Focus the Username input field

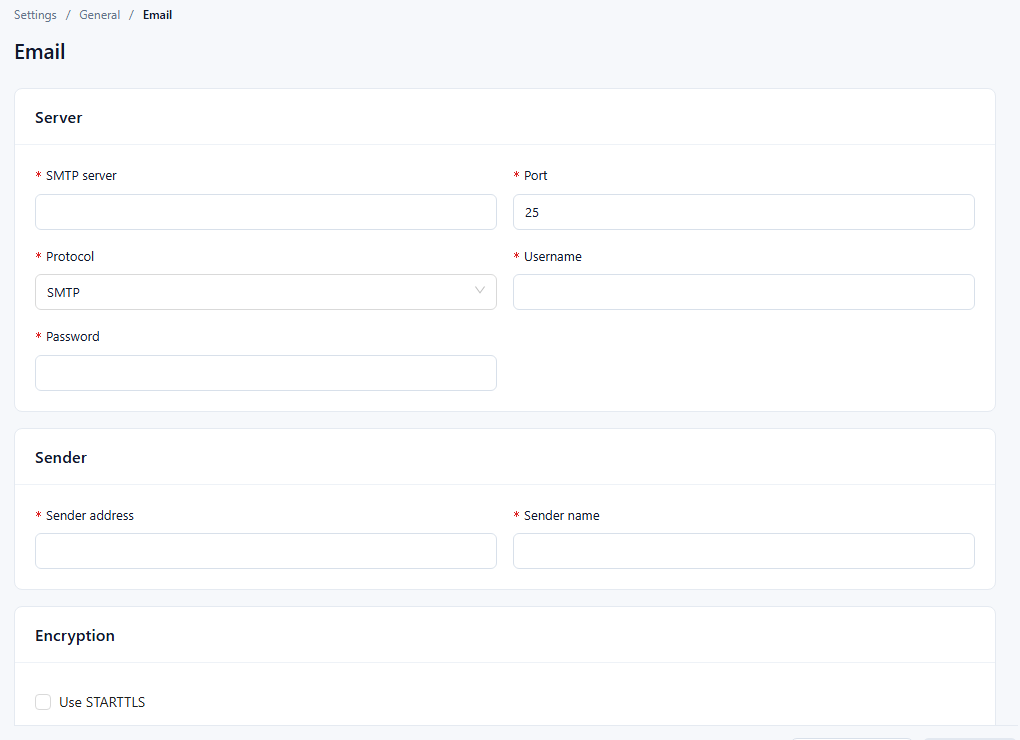coord(744,292)
